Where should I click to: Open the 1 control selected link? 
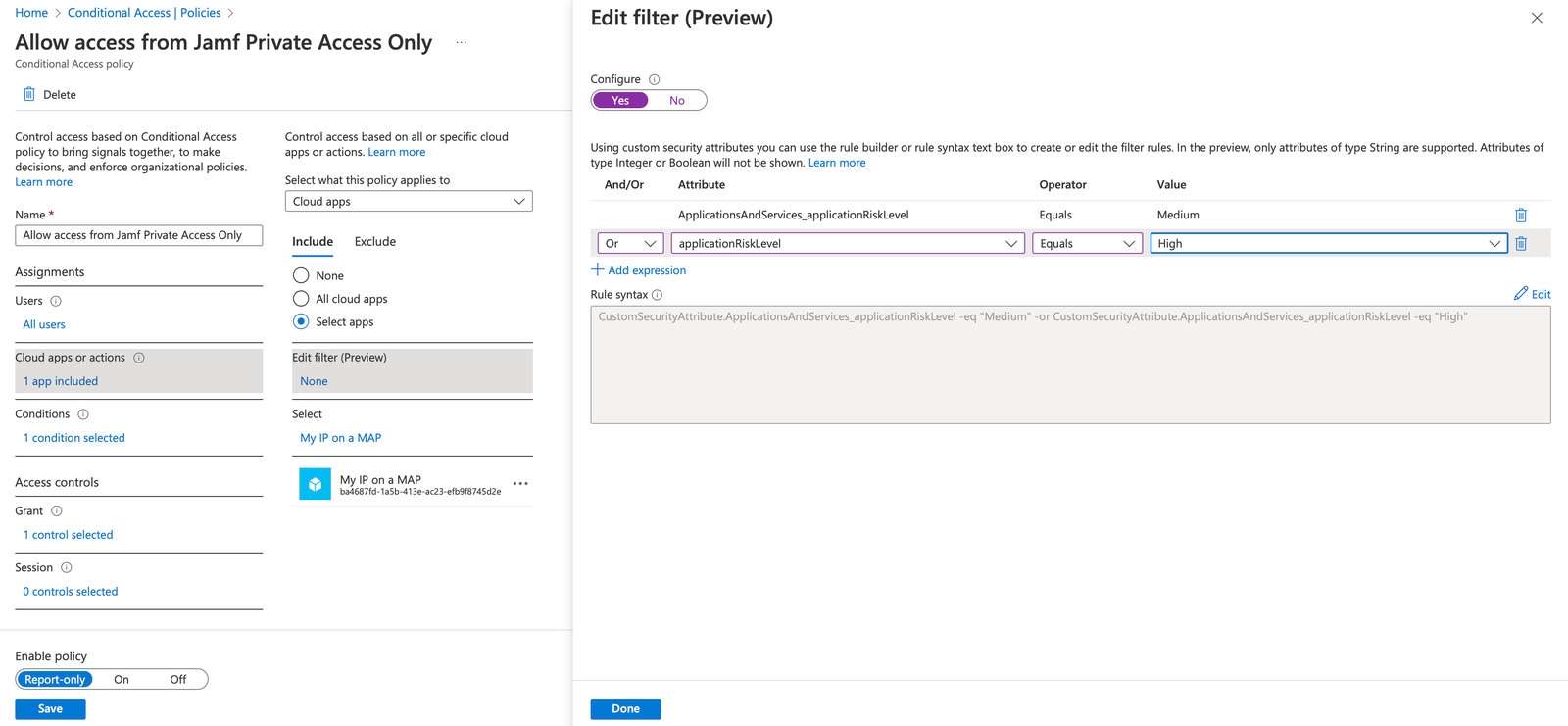pyautogui.click(x=69, y=535)
